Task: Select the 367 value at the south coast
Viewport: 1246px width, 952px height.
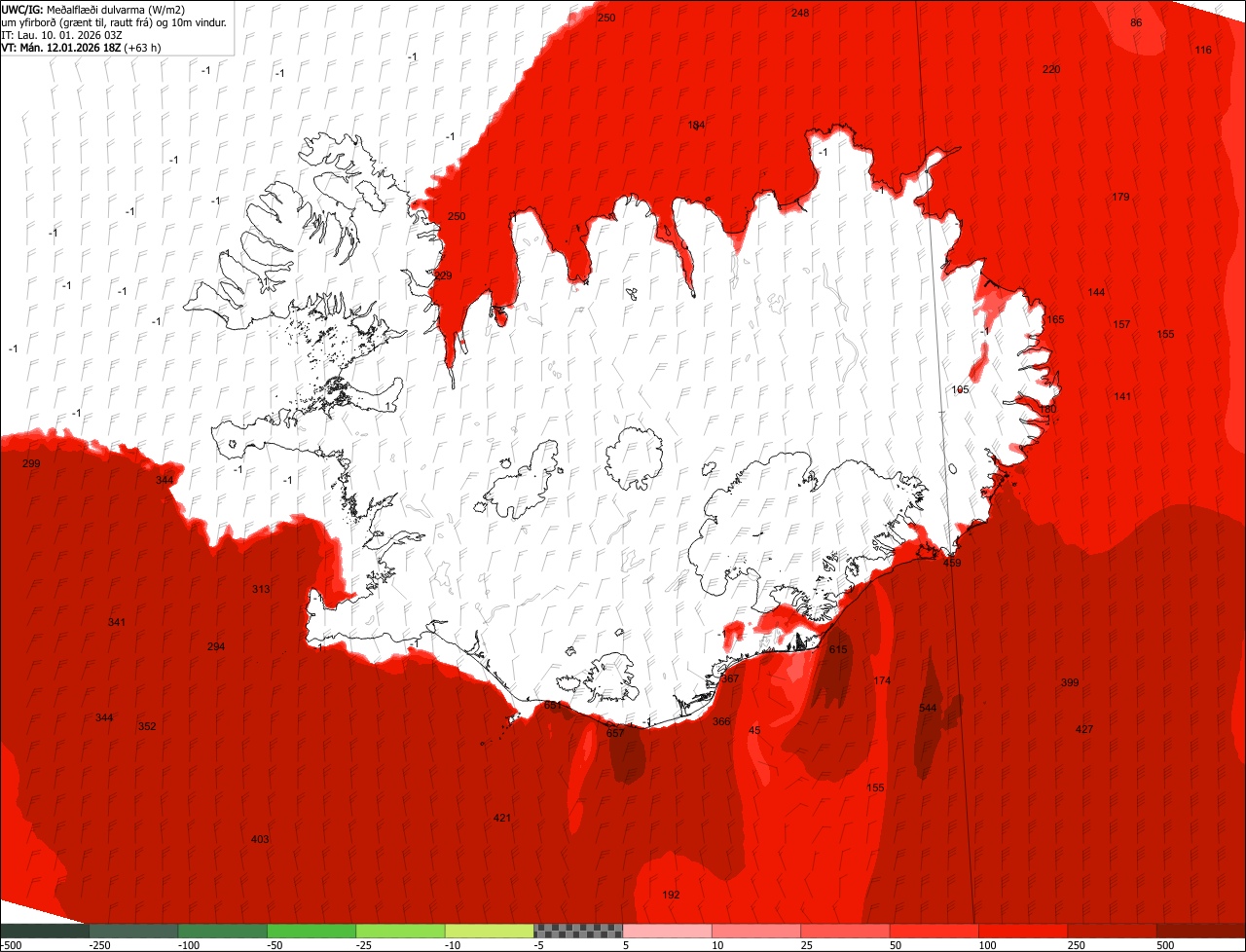Action: [x=730, y=678]
